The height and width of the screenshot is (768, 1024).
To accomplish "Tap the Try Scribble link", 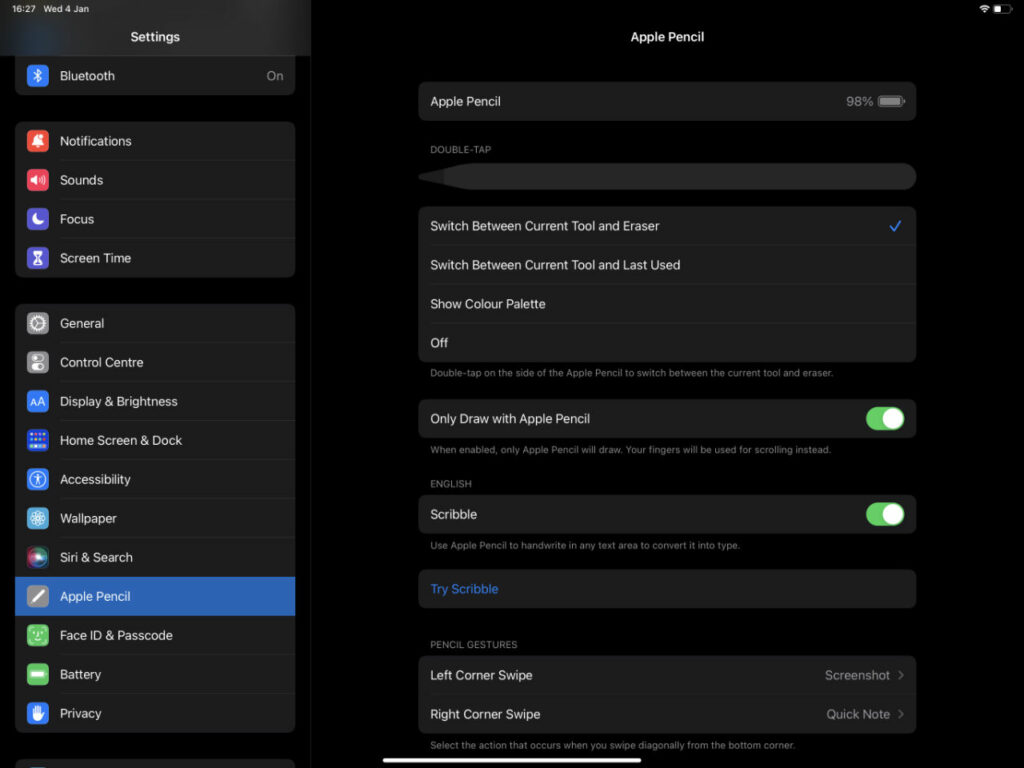I will coord(464,589).
